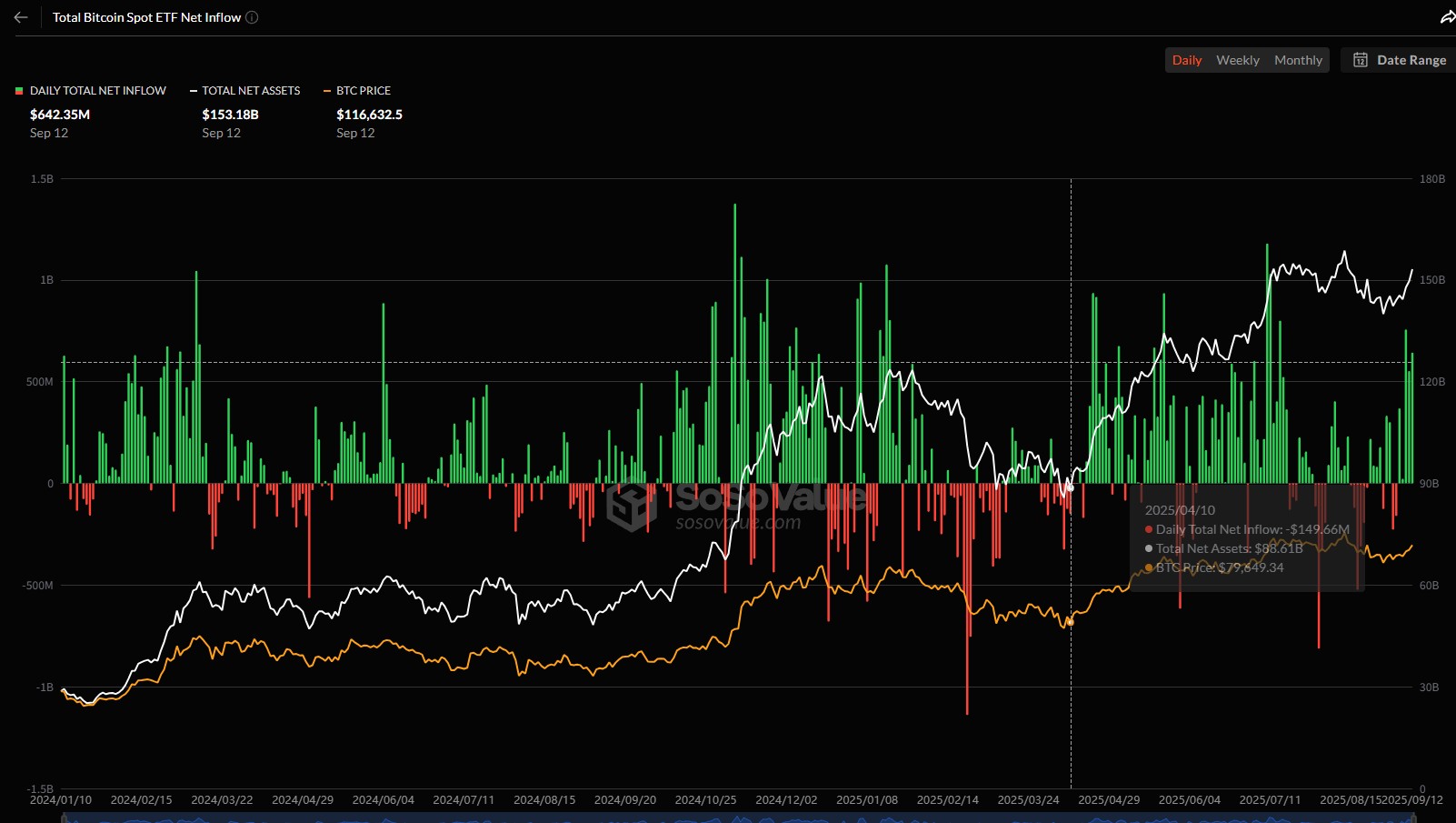Click the 2025/07/11 date axis label
The height and width of the screenshot is (823, 1456).
tap(1270, 800)
